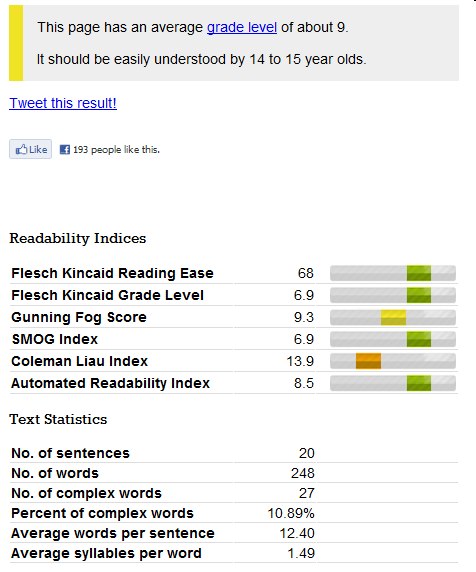This screenshot has width=476, height=572.
Task: Click the yellow stripe beside the summary
Action: (16, 43)
